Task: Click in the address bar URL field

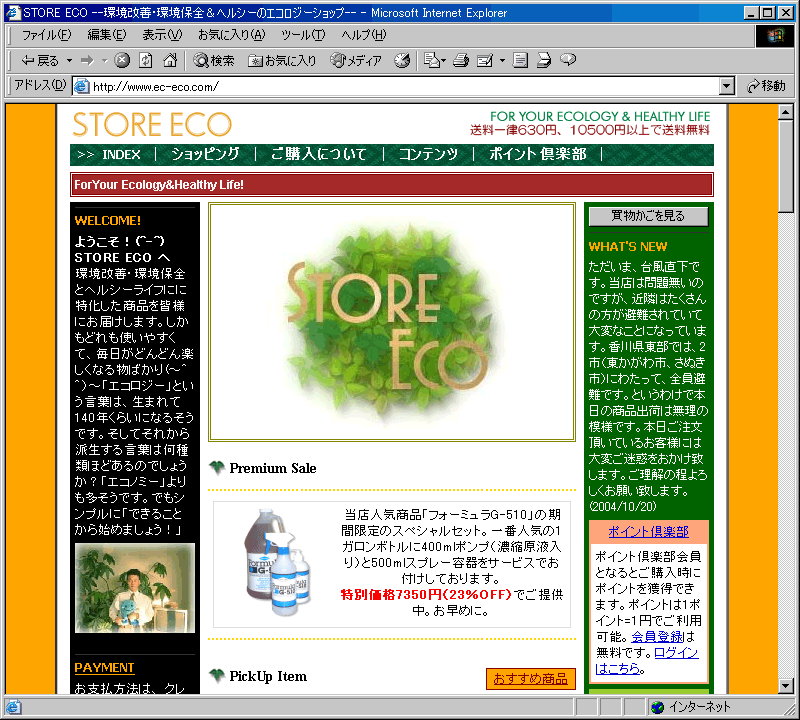Action: point(403,86)
